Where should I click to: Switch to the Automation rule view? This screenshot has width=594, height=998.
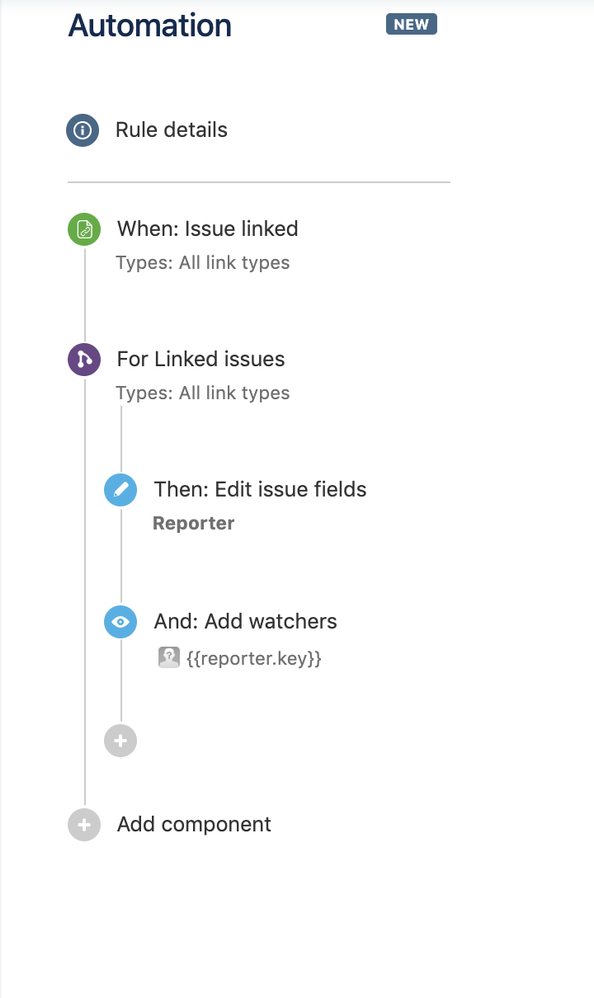[149, 26]
